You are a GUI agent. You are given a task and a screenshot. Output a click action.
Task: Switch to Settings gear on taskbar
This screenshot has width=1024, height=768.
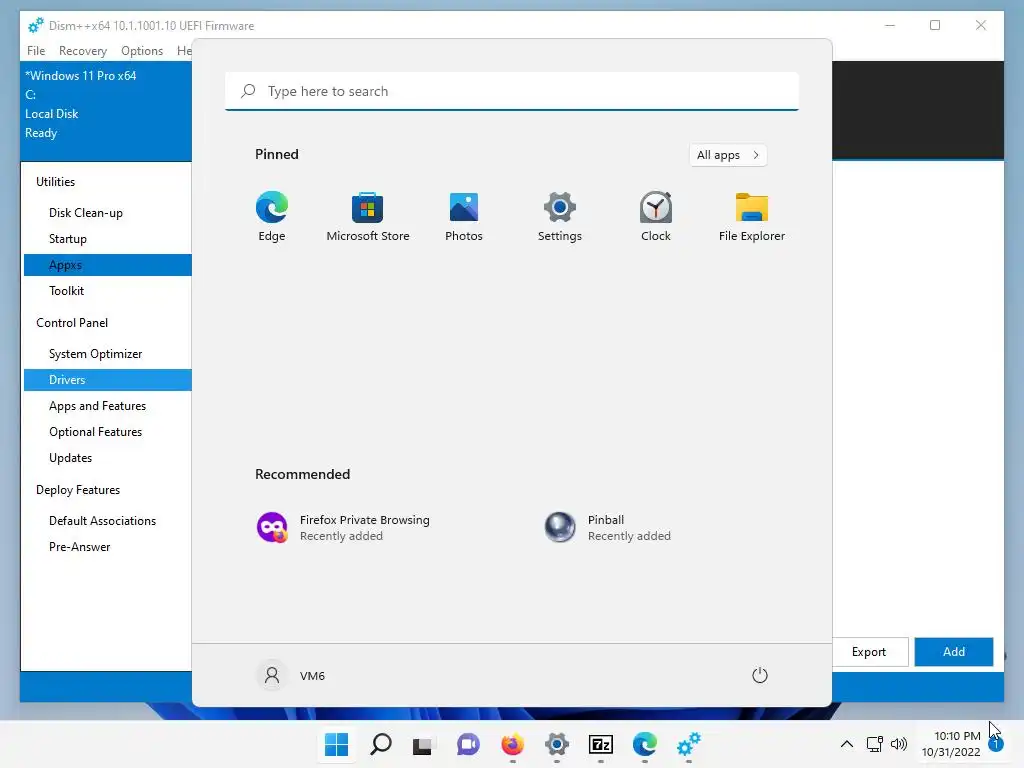pos(556,744)
